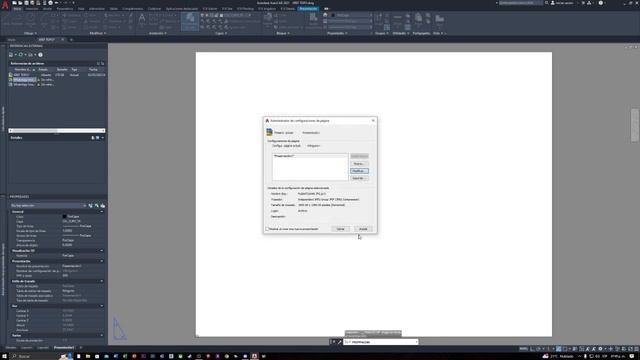The height and width of the screenshot is (360, 640).
Task: Expand the Modificar ribbon panel
Action: tap(98, 33)
